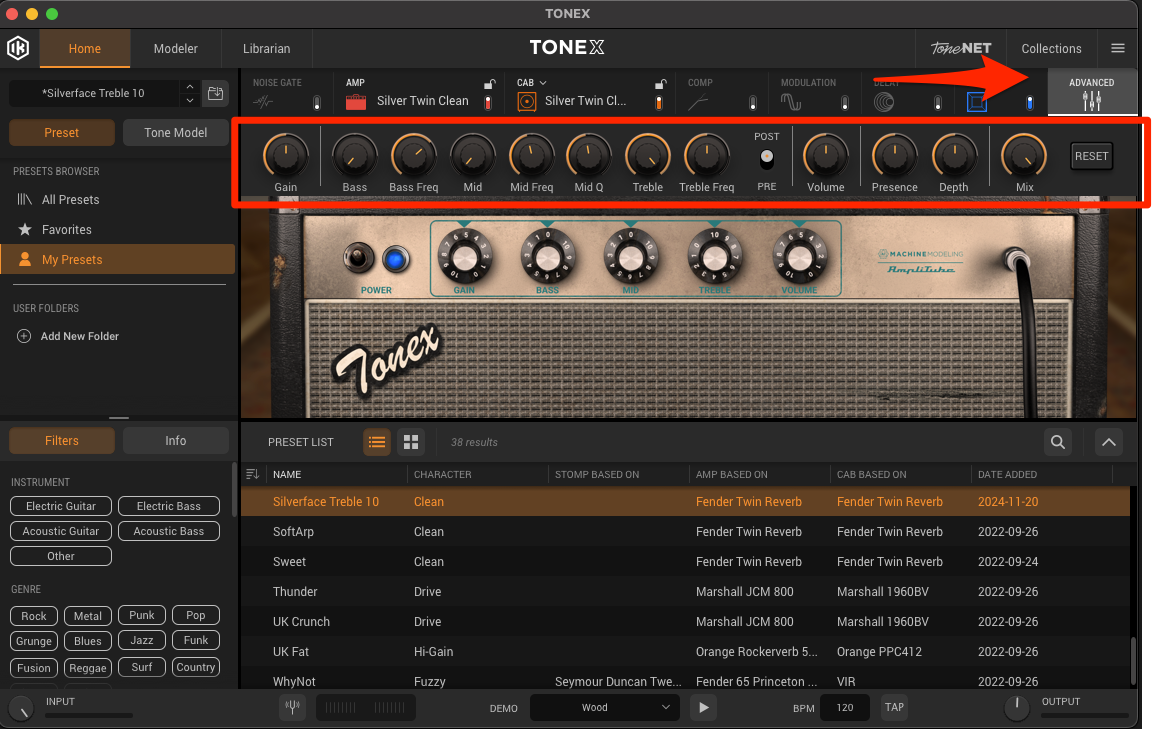
Task: Open the hamburger menu at top right
Action: click(x=1118, y=48)
